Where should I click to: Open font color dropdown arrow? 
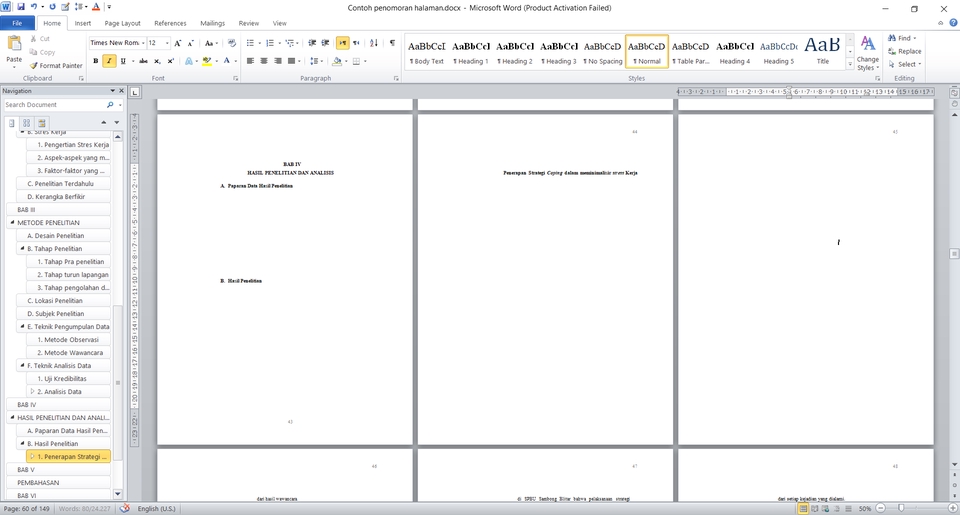[x=235, y=61]
